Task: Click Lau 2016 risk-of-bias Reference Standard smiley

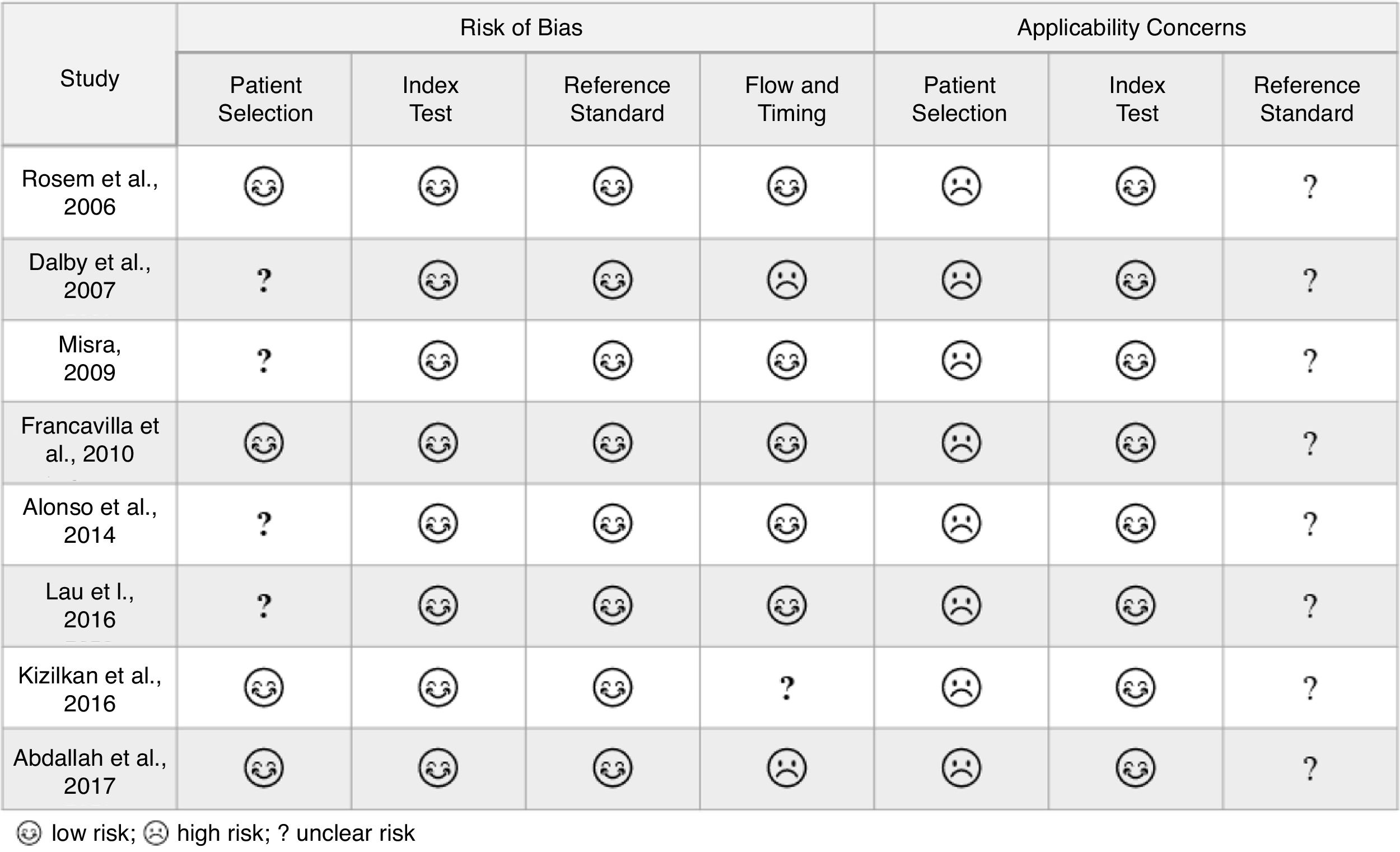Action: pyautogui.click(x=613, y=606)
